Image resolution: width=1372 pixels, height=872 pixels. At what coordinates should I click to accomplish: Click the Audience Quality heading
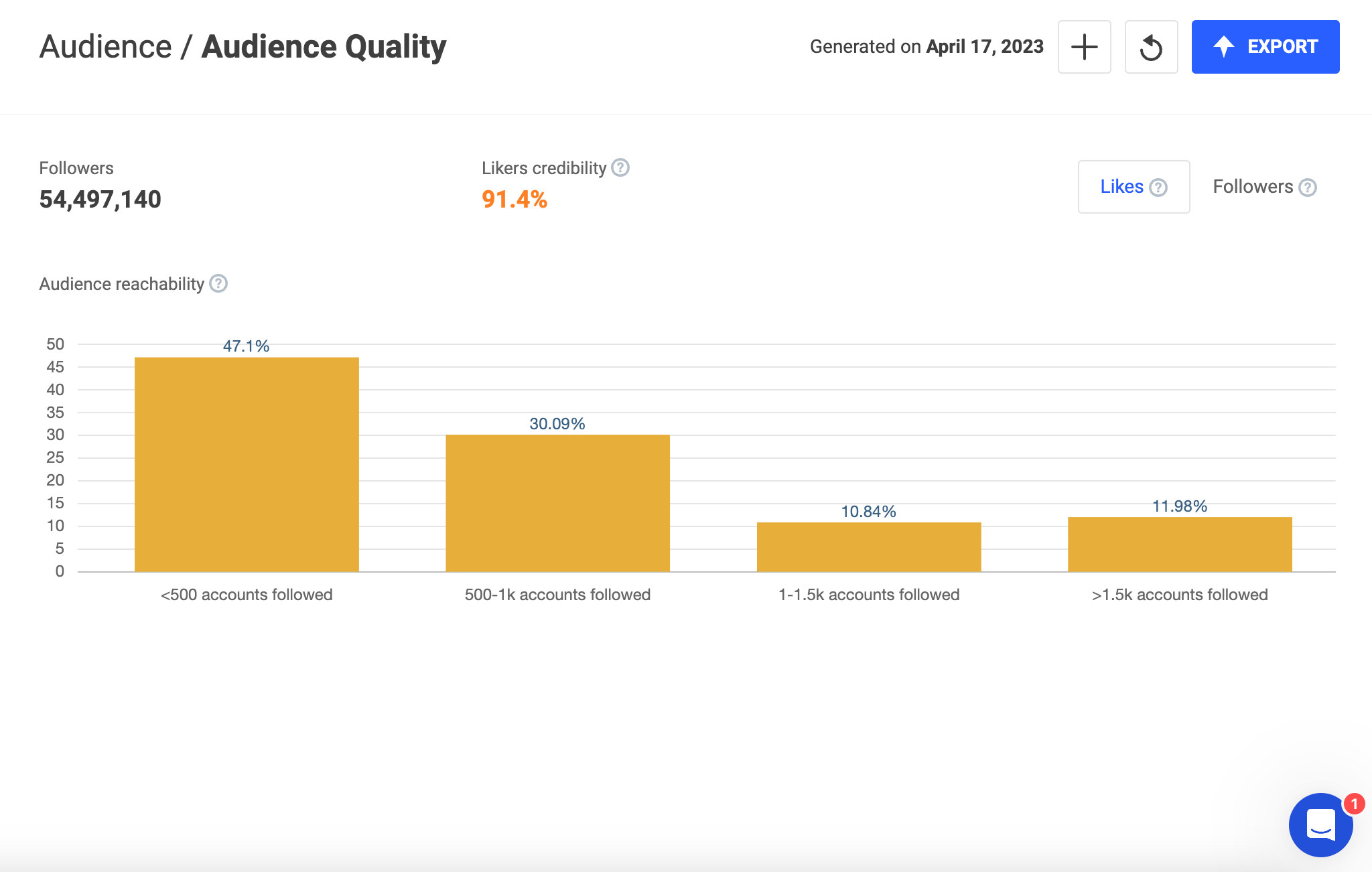pos(324,47)
